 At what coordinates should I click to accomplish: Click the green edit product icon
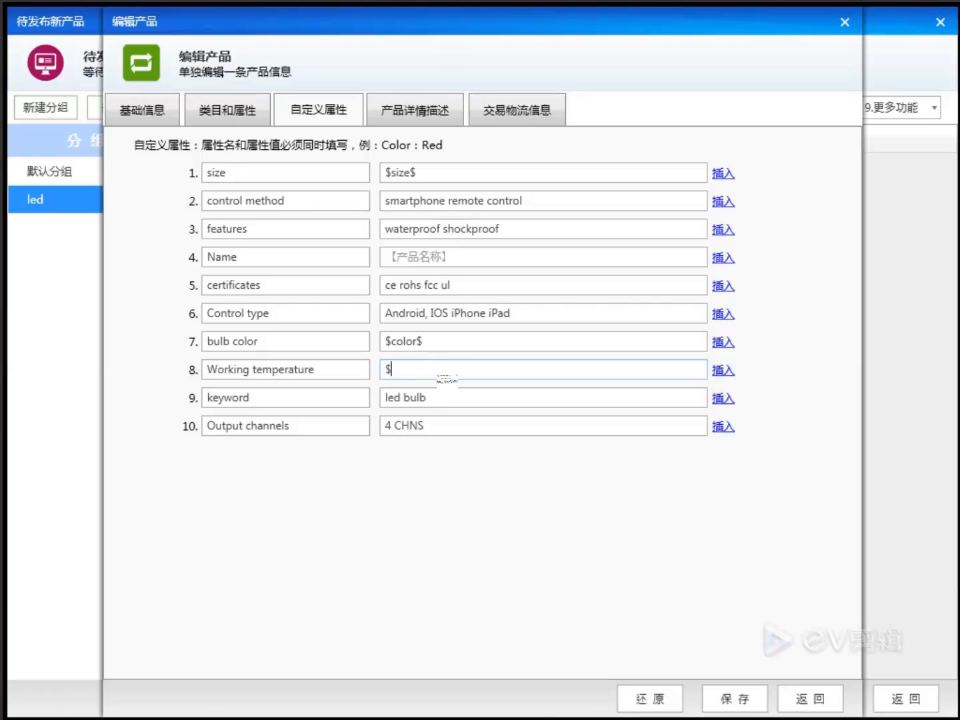(141, 62)
